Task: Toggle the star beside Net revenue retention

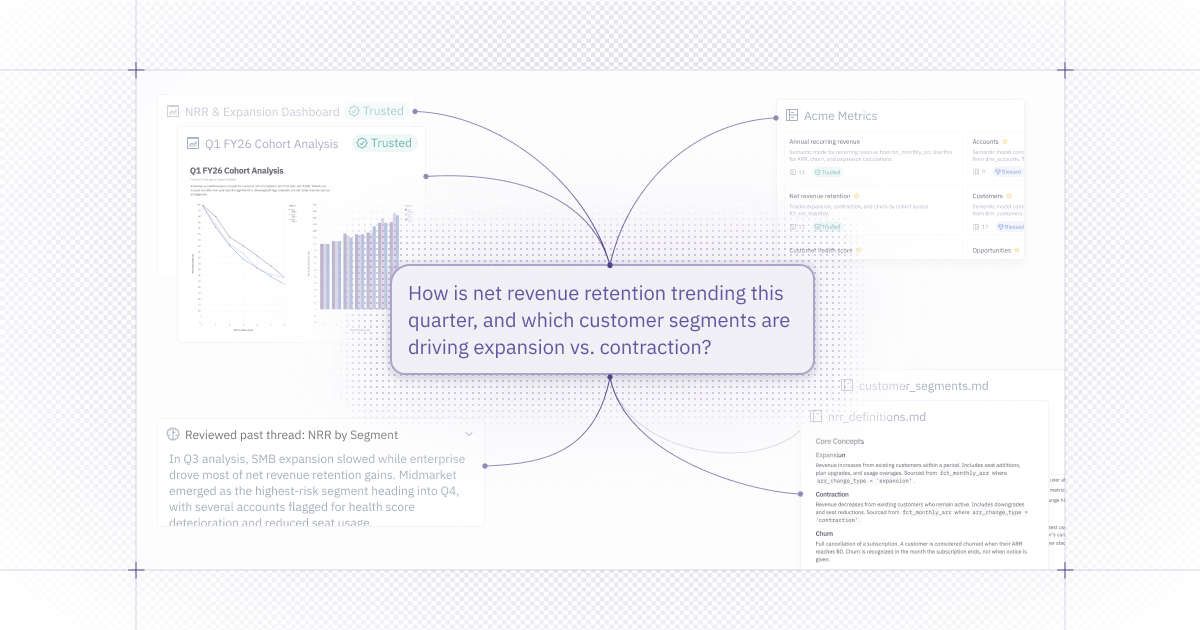Action: [x=857, y=196]
